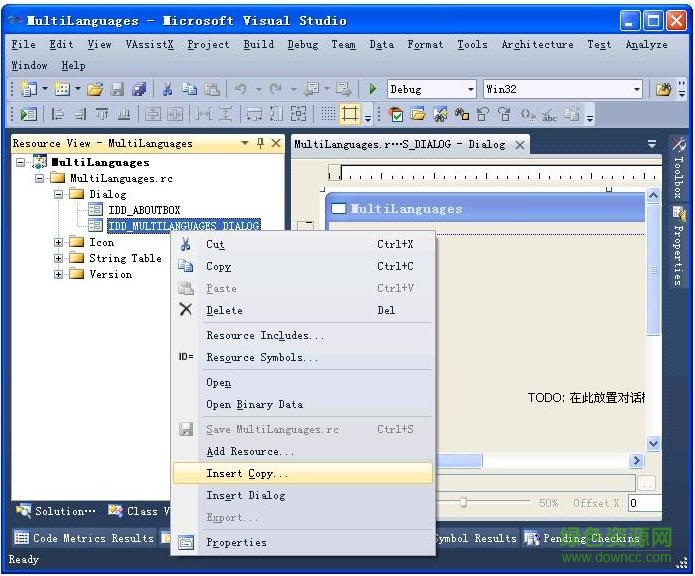The height and width of the screenshot is (576, 695).
Task: Open the Architecture menu
Action: [x=537, y=44]
